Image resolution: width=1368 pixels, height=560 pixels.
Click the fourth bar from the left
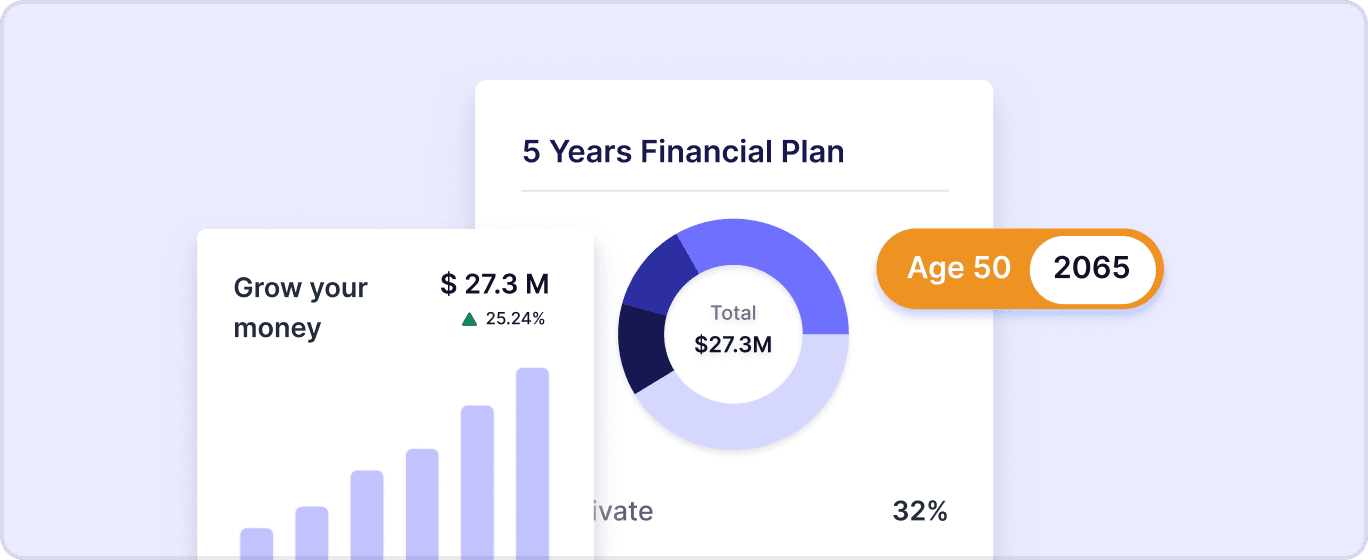[x=422, y=503]
